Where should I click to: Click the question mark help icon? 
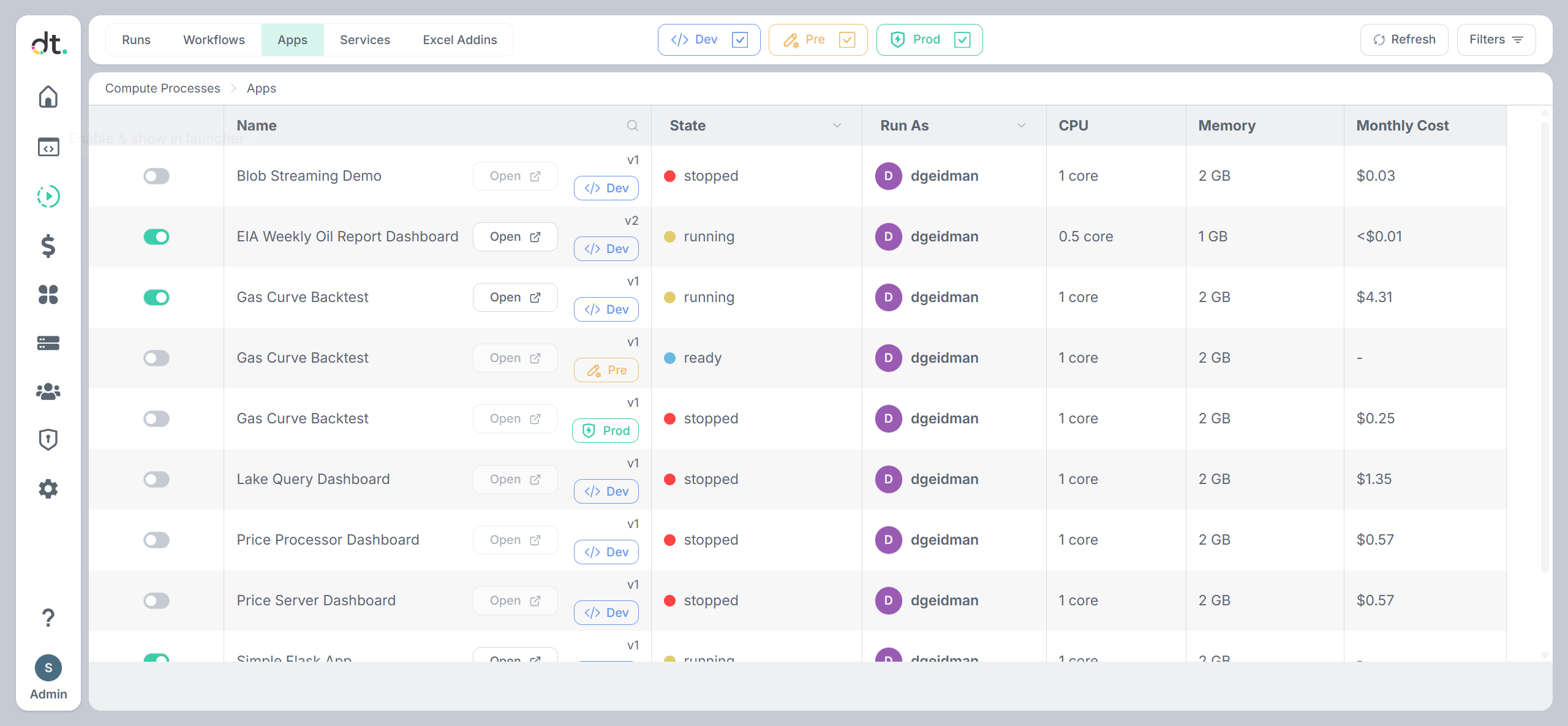click(x=48, y=618)
